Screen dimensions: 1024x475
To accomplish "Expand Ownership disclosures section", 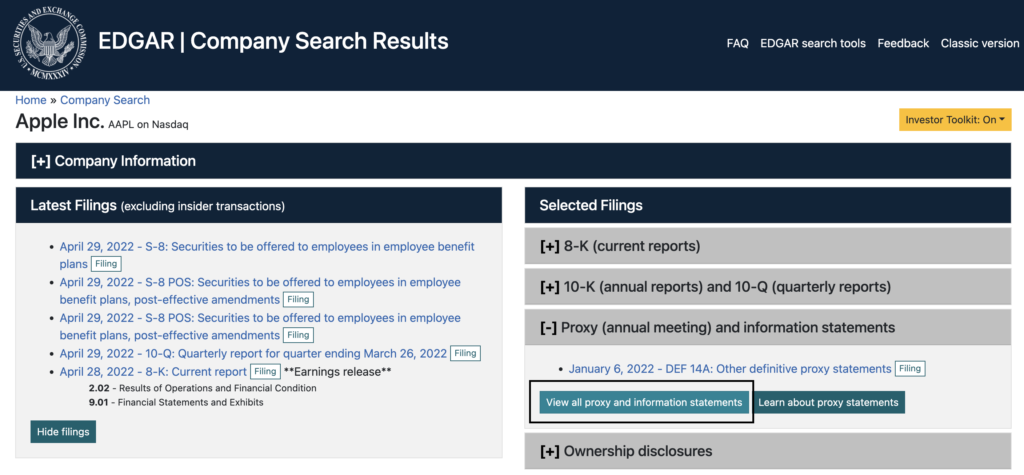I will (768, 451).
